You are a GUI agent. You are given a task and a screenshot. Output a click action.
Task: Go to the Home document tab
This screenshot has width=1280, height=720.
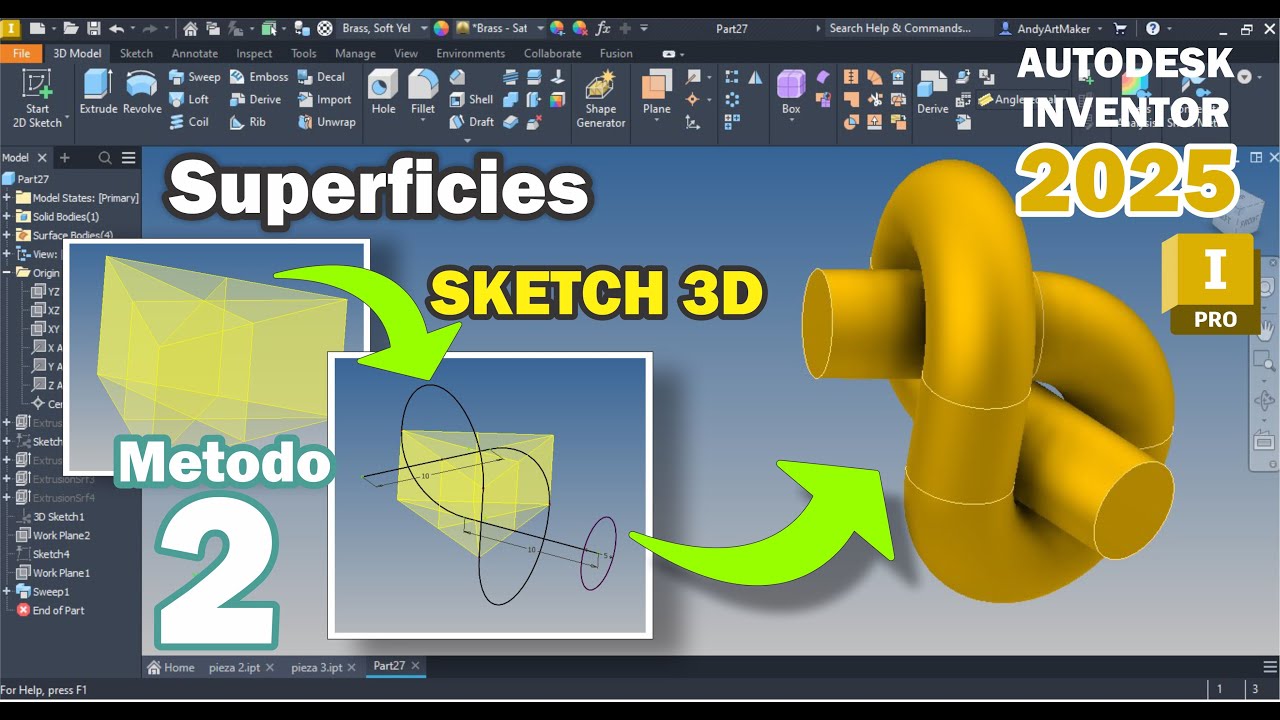[171, 667]
